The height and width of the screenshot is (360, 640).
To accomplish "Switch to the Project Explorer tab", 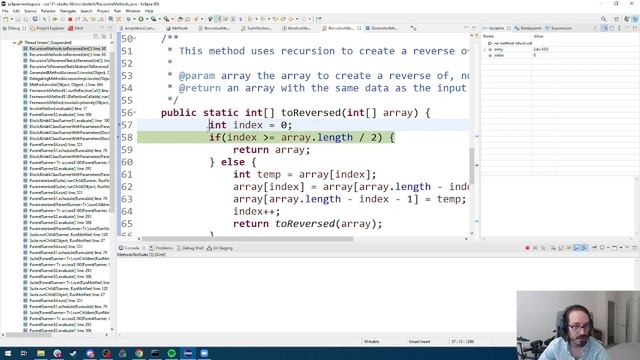I will tap(47, 28).
